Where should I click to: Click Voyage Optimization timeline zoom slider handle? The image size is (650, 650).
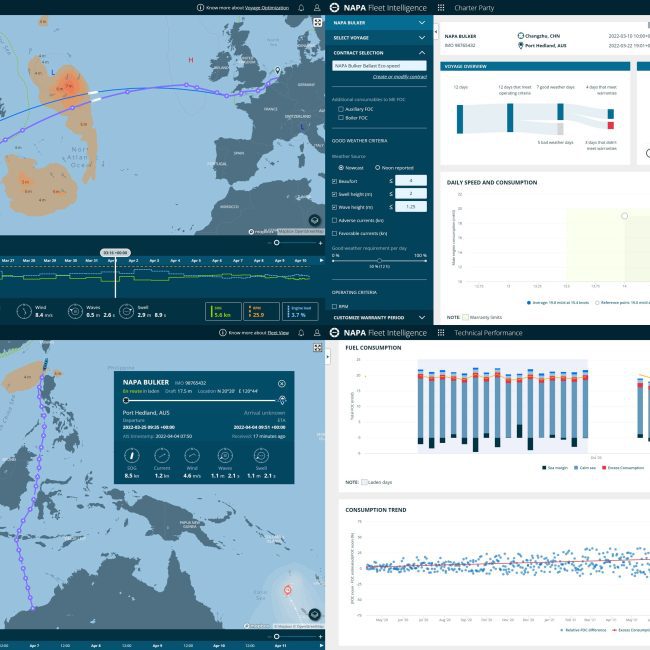click(276, 243)
